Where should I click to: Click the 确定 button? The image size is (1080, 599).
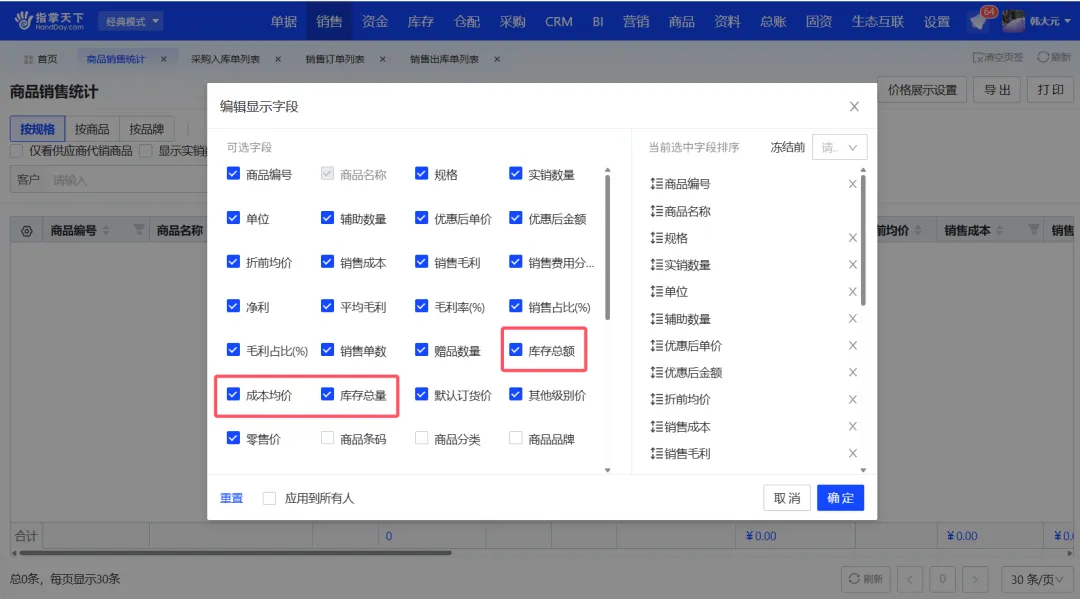pos(840,498)
